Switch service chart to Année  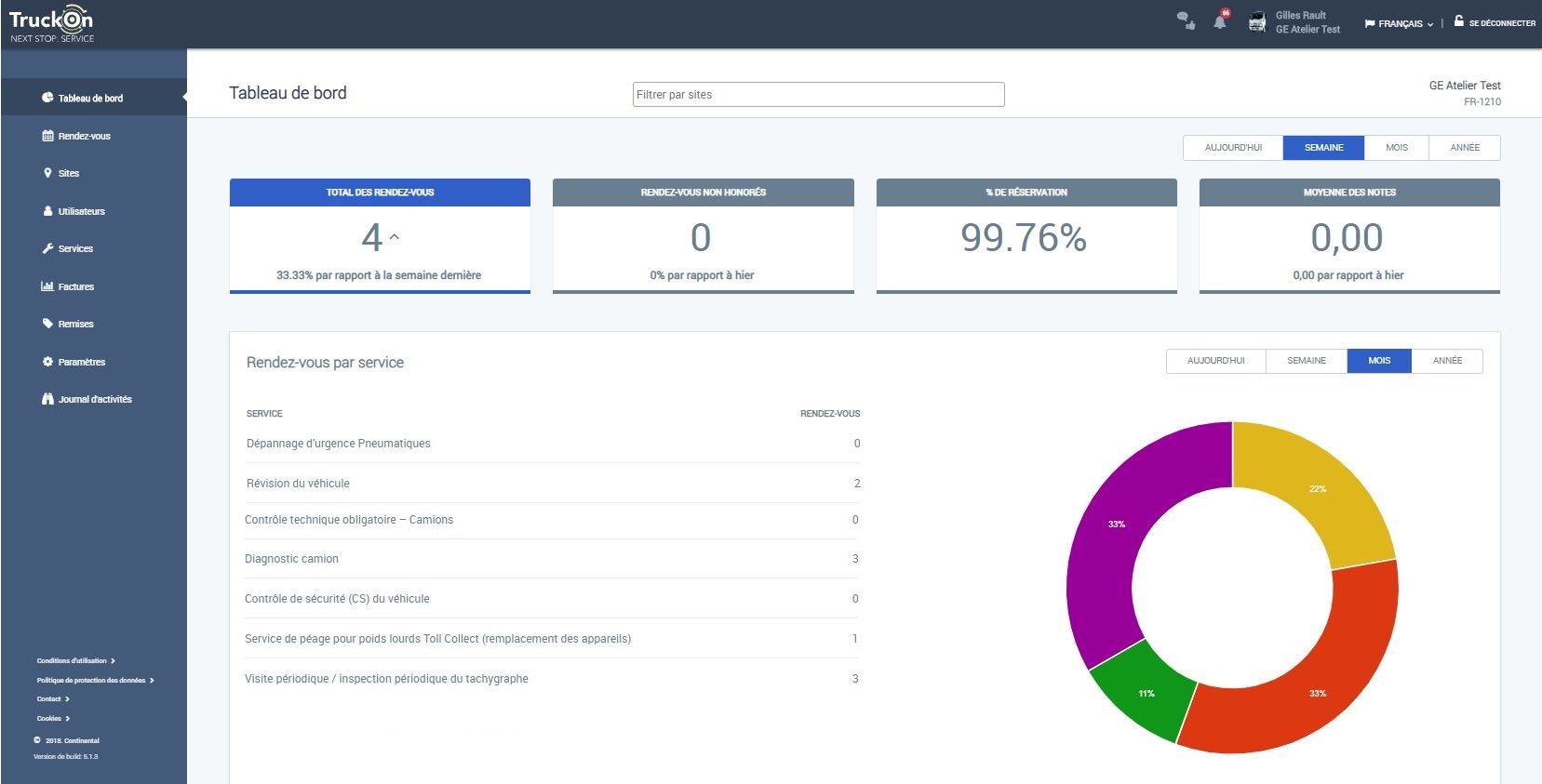tap(1447, 361)
